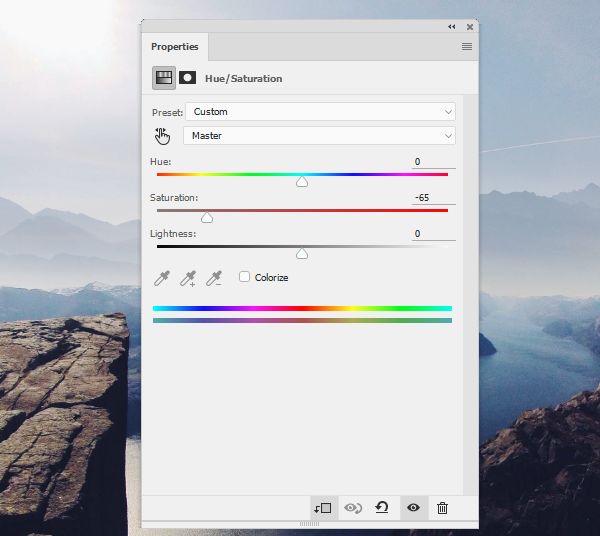The width and height of the screenshot is (600, 536).
Task: Click the view previous state icon
Action: point(353,508)
